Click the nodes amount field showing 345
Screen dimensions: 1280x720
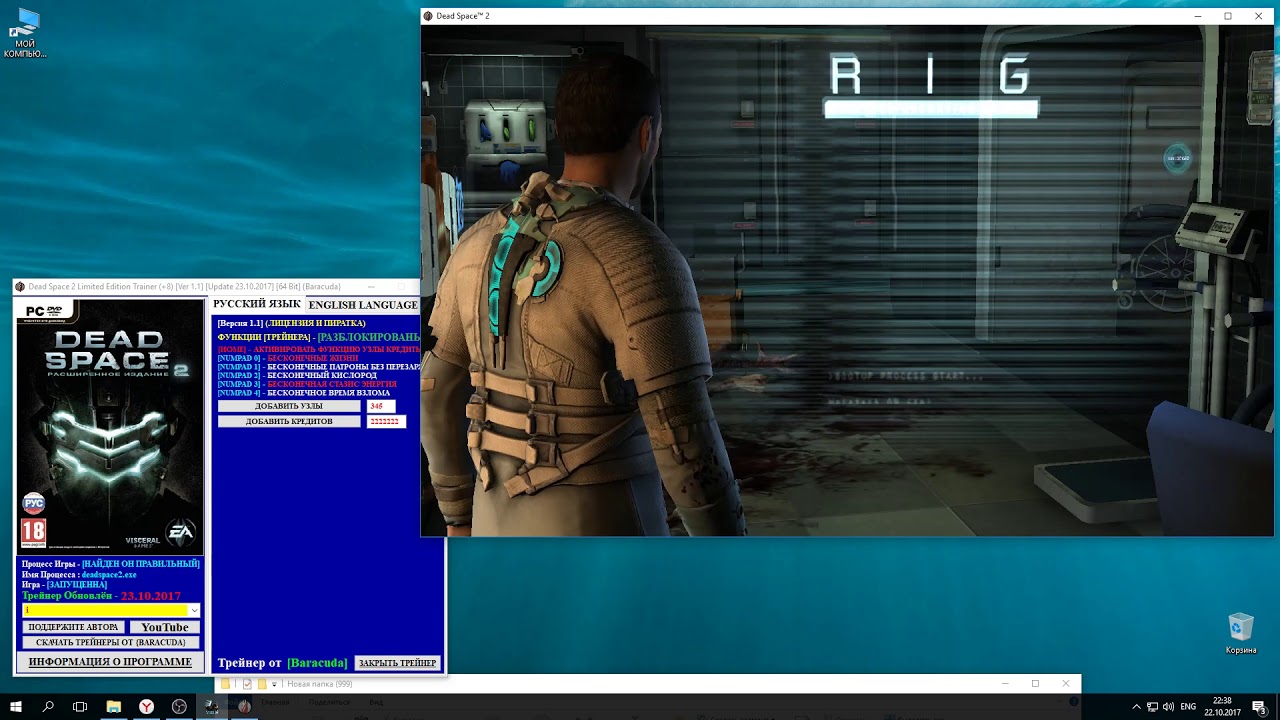tap(381, 406)
